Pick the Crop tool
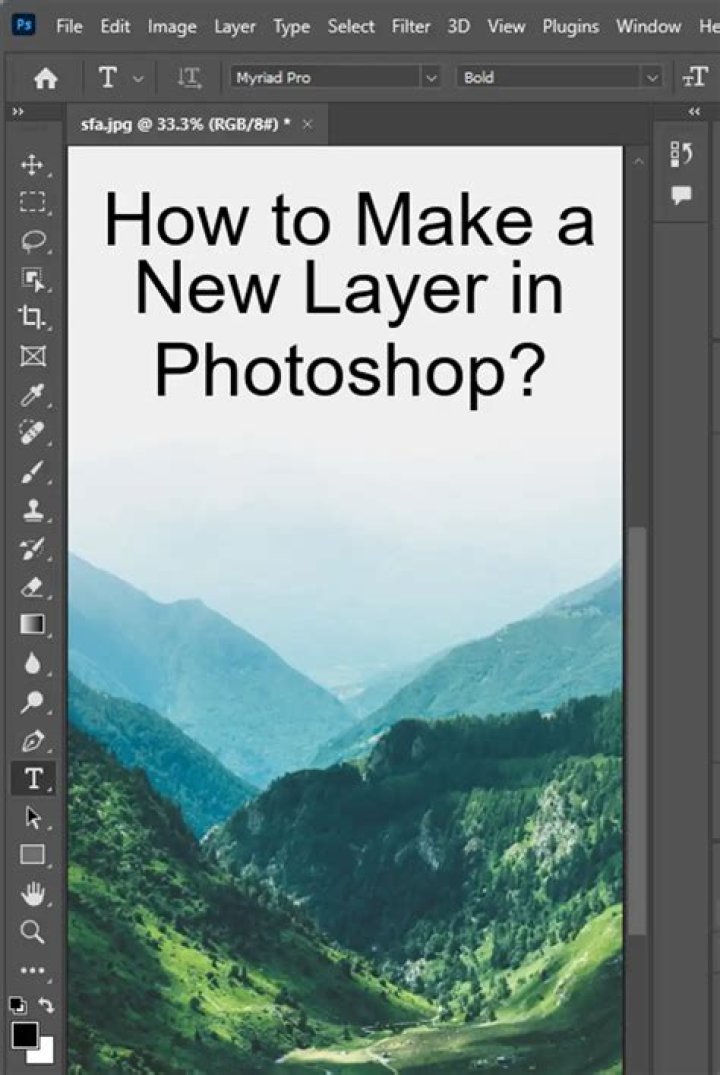The height and width of the screenshot is (1075, 720). point(32,317)
